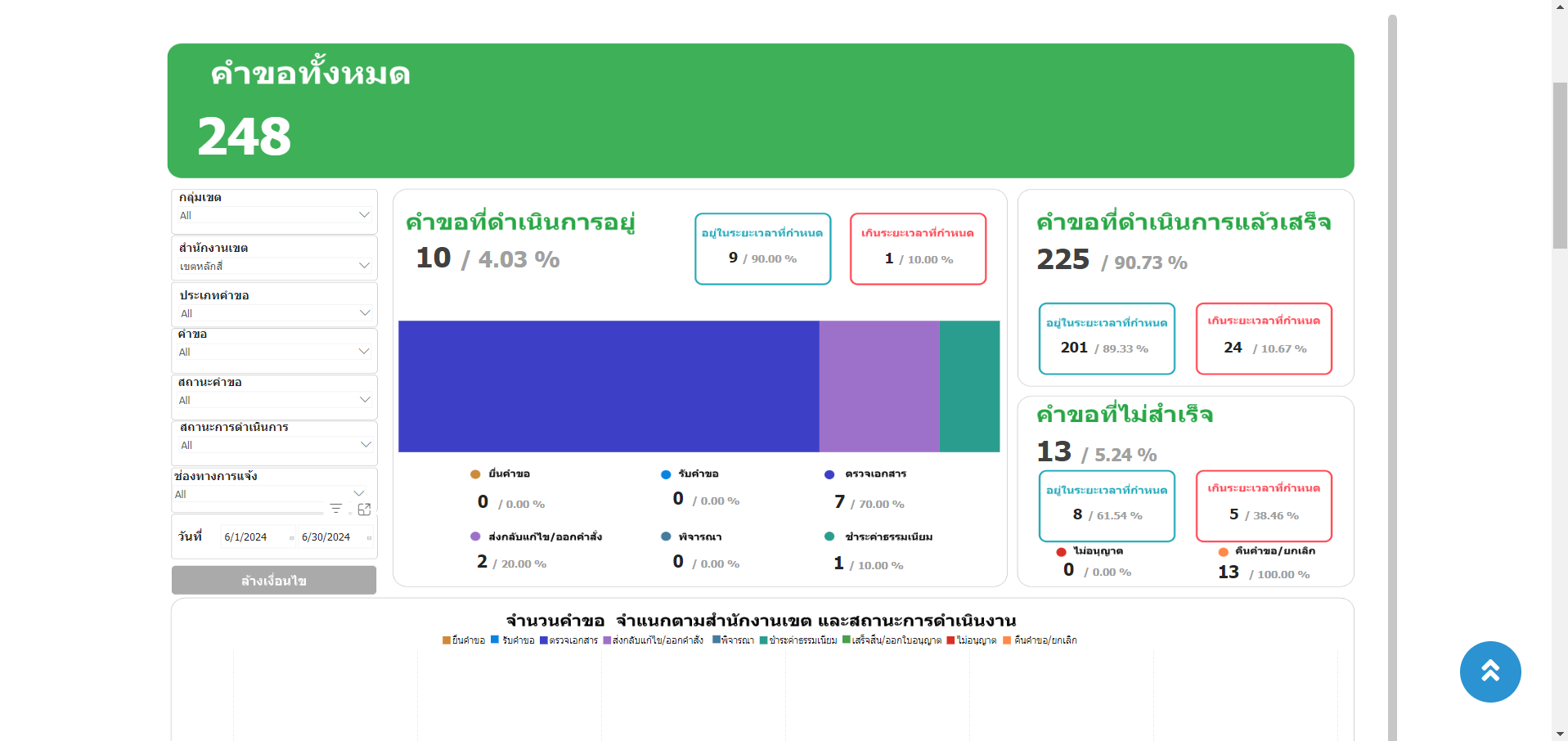Click the ไม่อนุญาต red legend dot
This screenshot has width=1568, height=741.
[1061, 552]
